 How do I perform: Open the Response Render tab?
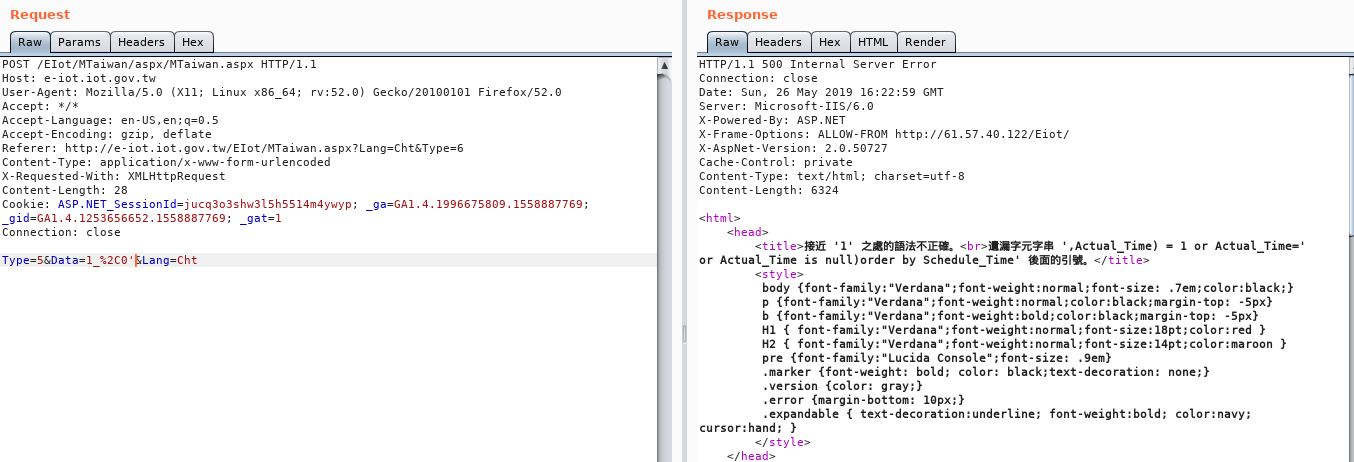(926, 42)
